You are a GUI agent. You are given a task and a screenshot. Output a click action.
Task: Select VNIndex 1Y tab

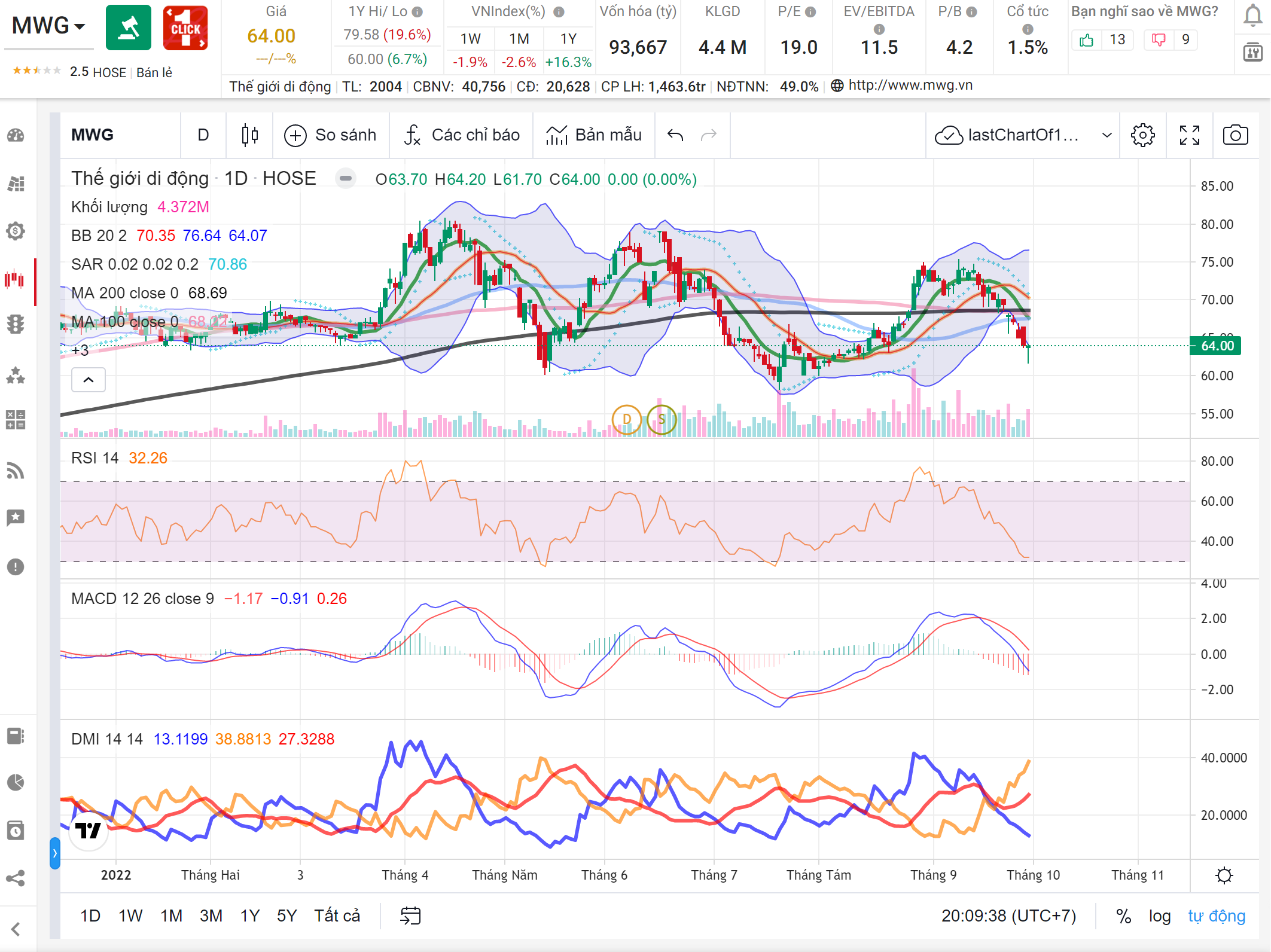click(x=568, y=39)
